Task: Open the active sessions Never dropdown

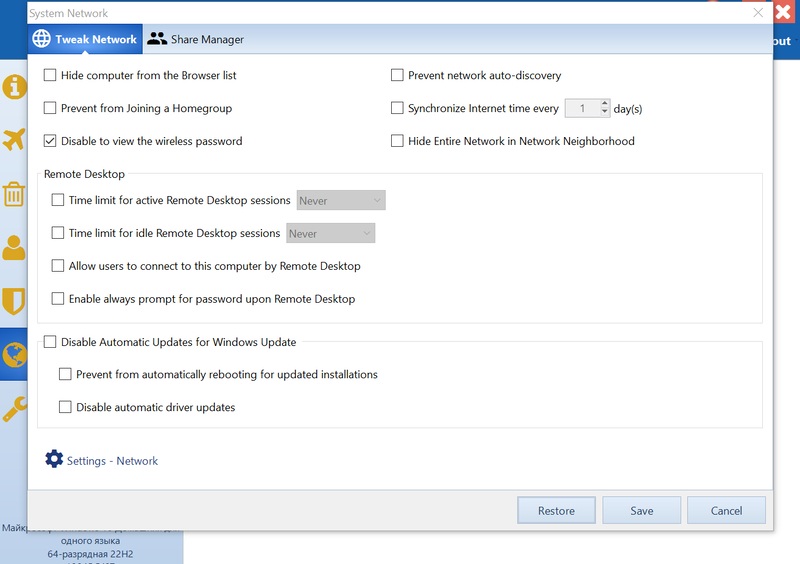Action: [x=341, y=201]
